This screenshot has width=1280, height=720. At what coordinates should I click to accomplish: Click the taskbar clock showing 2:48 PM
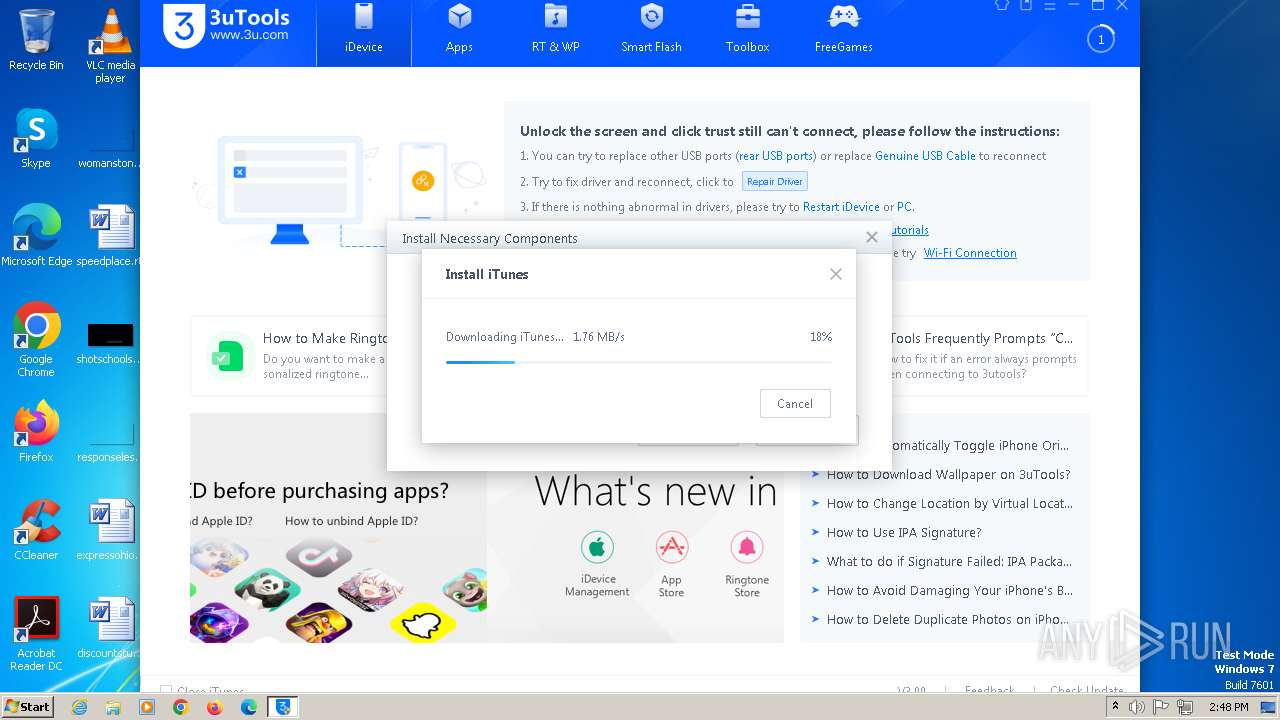(1228, 707)
